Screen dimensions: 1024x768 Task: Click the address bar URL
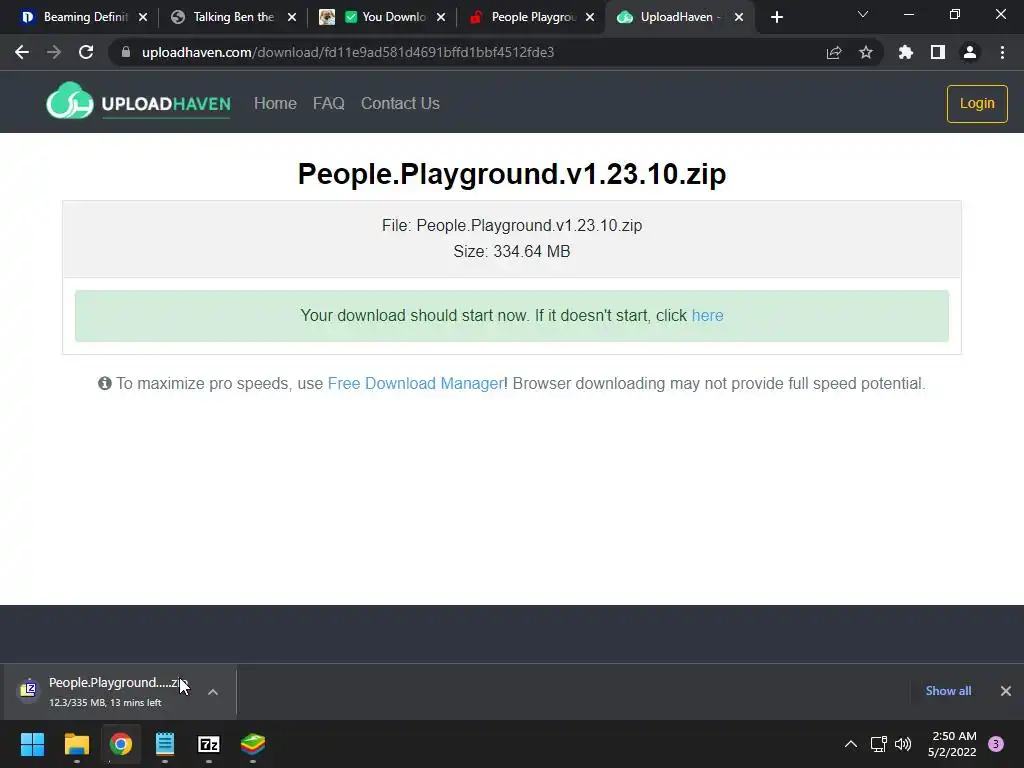point(347,52)
